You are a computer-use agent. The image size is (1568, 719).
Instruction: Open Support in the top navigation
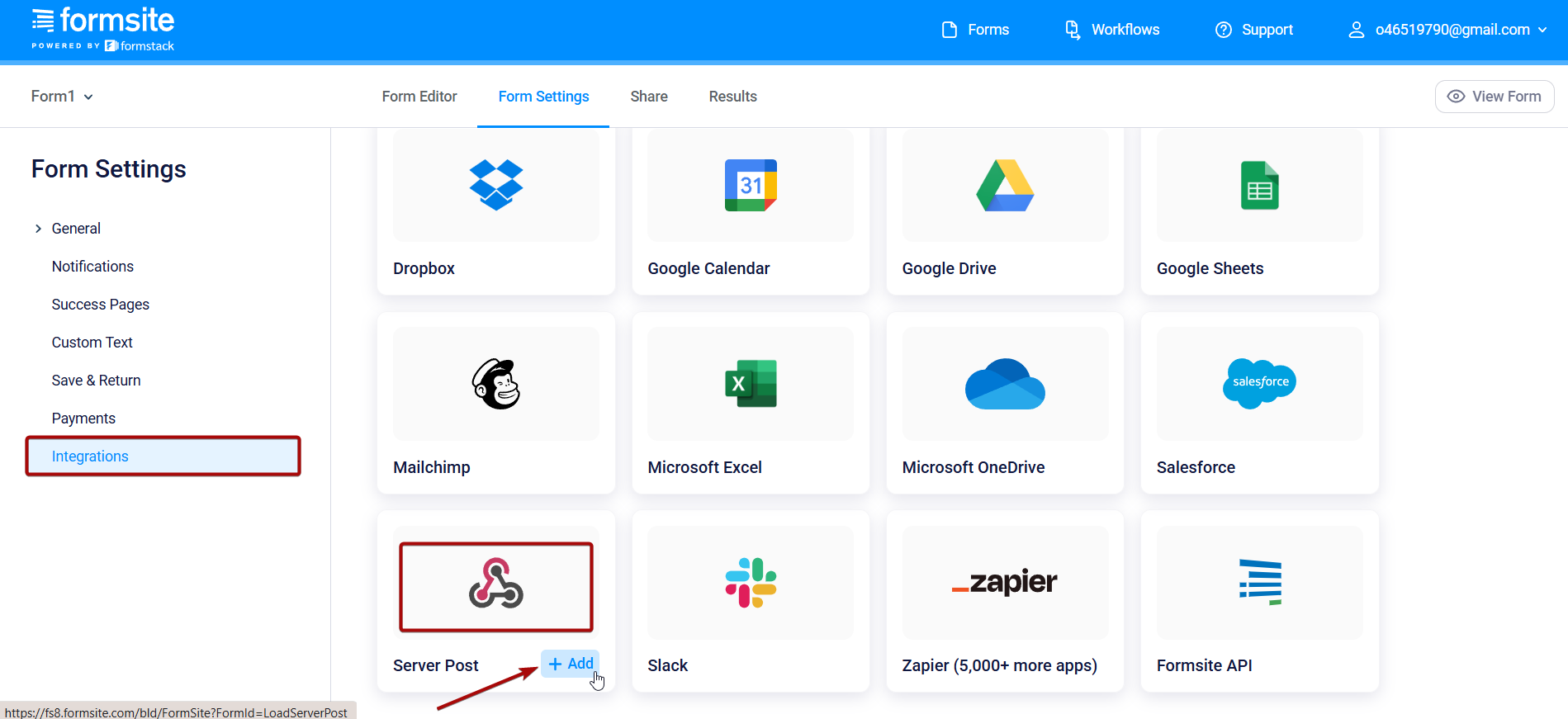(1253, 30)
